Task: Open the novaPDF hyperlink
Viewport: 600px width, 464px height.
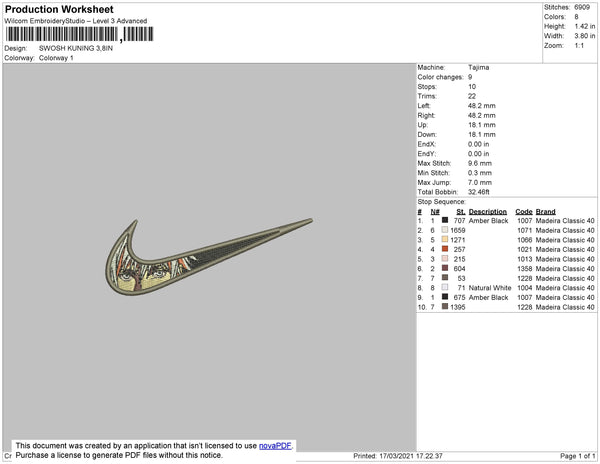Action: tap(275, 446)
